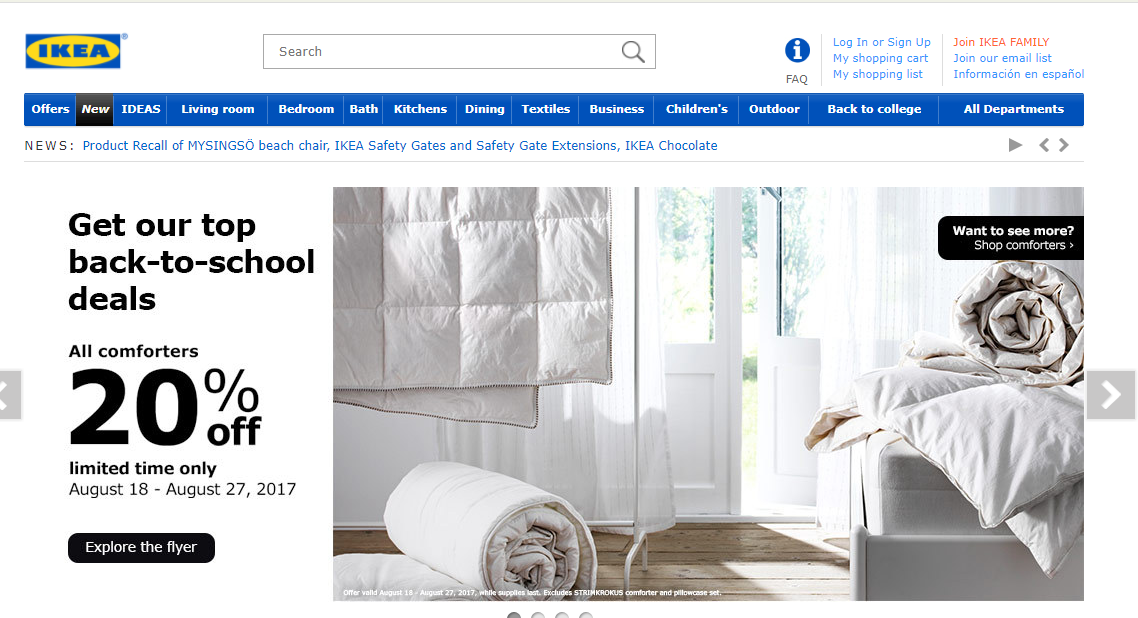Screen dimensions: 1138x618
Task: Play the news ticker triangle icon
Action: tap(1015, 144)
